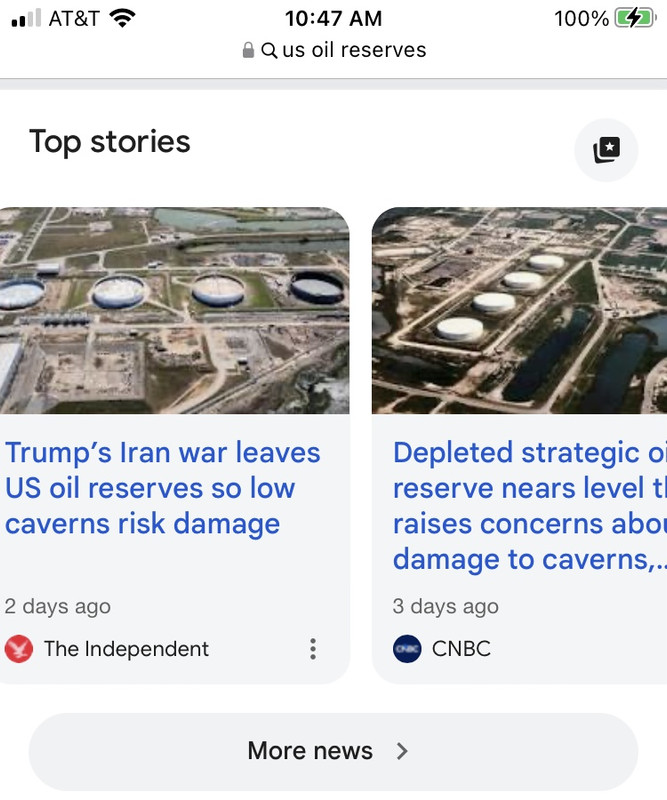Tap The Independent red eagle logo
This screenshot has height=800, width=667.
(19, 649)
